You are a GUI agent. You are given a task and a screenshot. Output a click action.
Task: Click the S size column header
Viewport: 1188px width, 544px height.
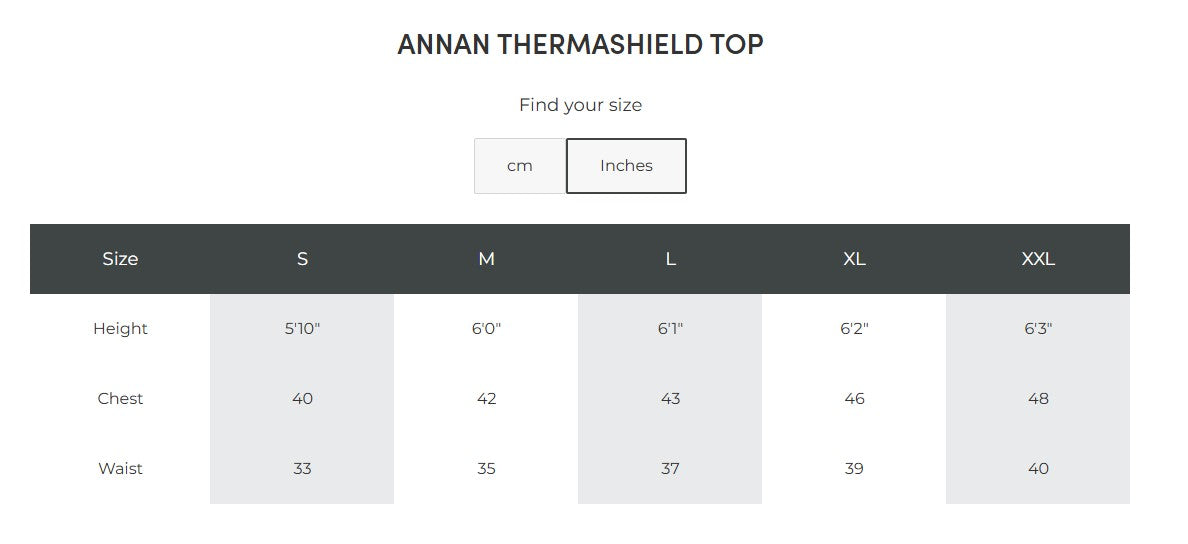302,259
